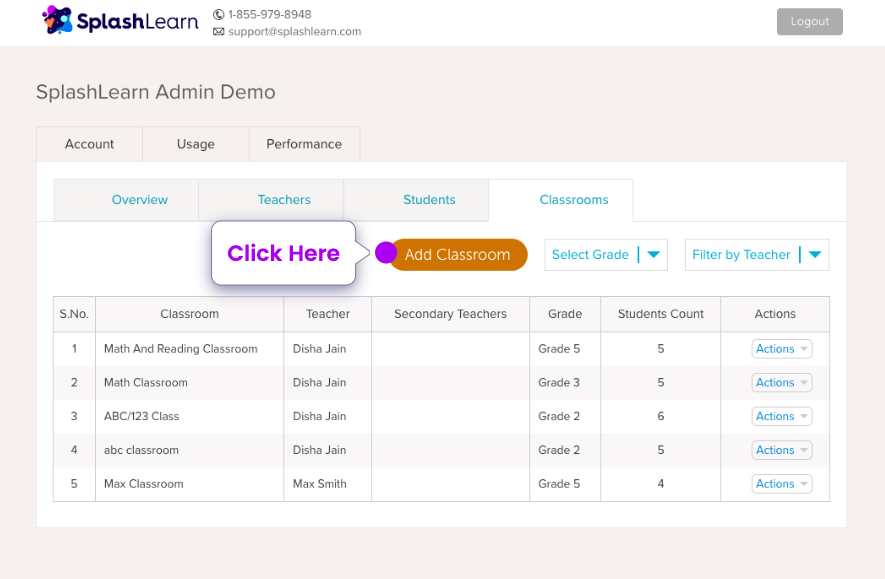Image resolution: width=885 pixels, height=579 pixels.
Task: Click the SplashLearn Admin Demo heading
Action: pos(156,92)
